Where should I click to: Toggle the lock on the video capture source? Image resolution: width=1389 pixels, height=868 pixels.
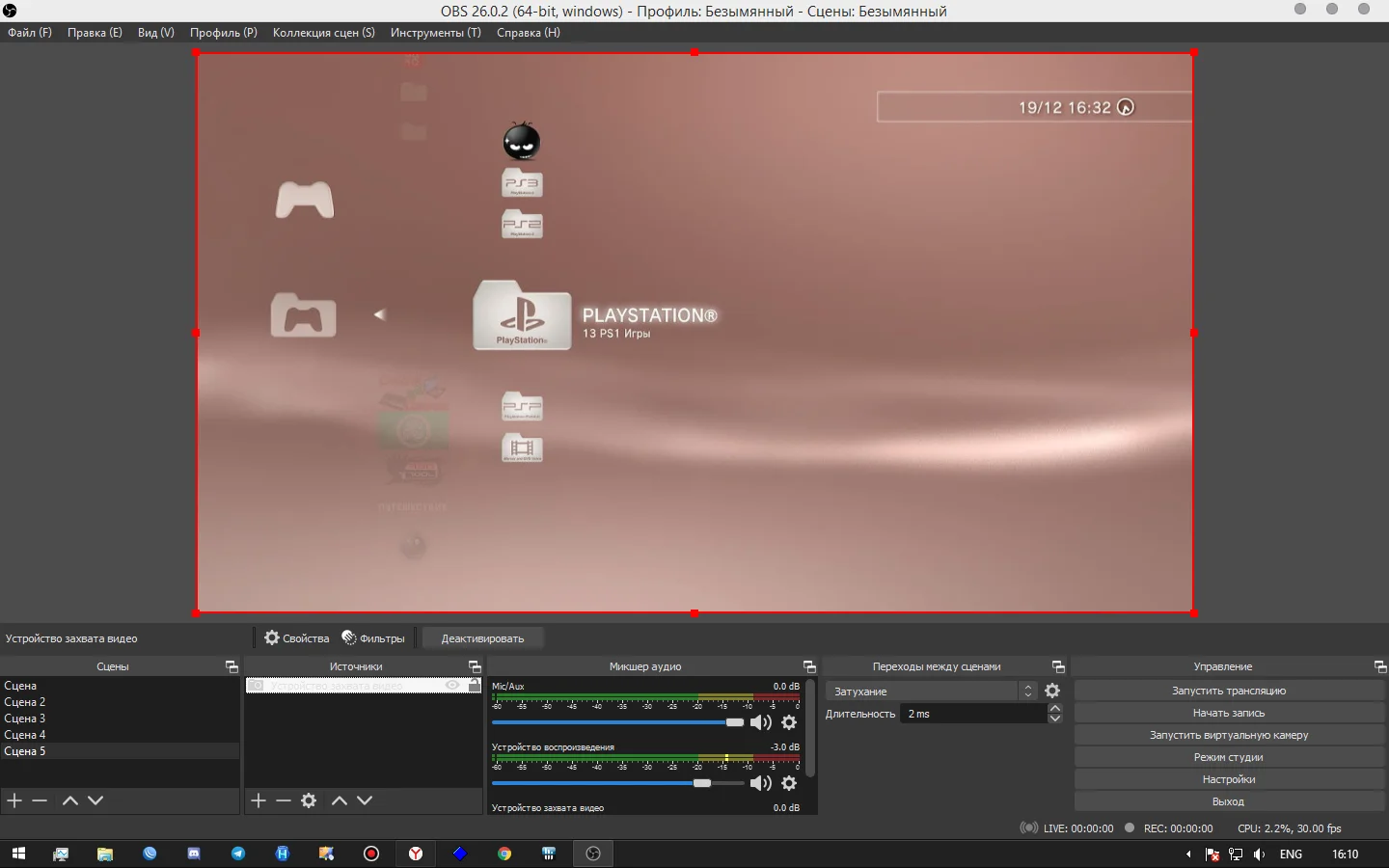point(474,685)
